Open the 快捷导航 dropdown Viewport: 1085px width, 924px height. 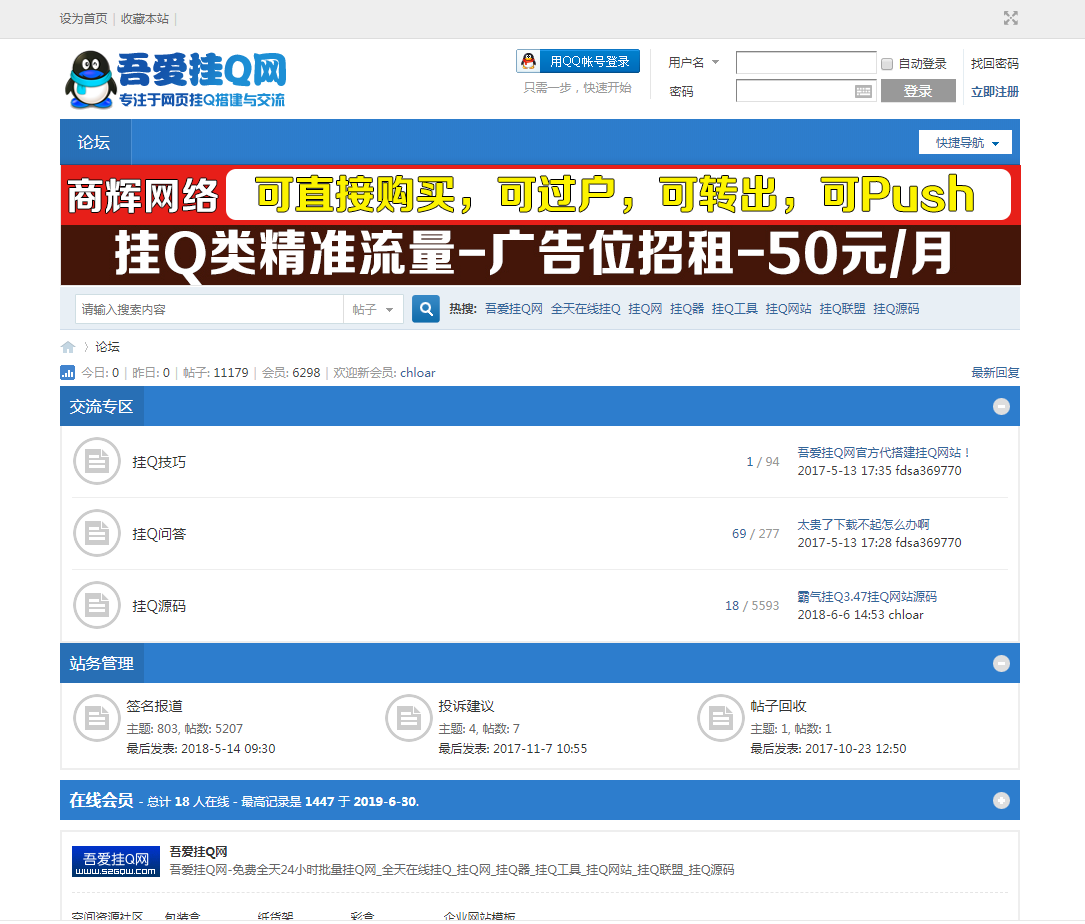965,143
